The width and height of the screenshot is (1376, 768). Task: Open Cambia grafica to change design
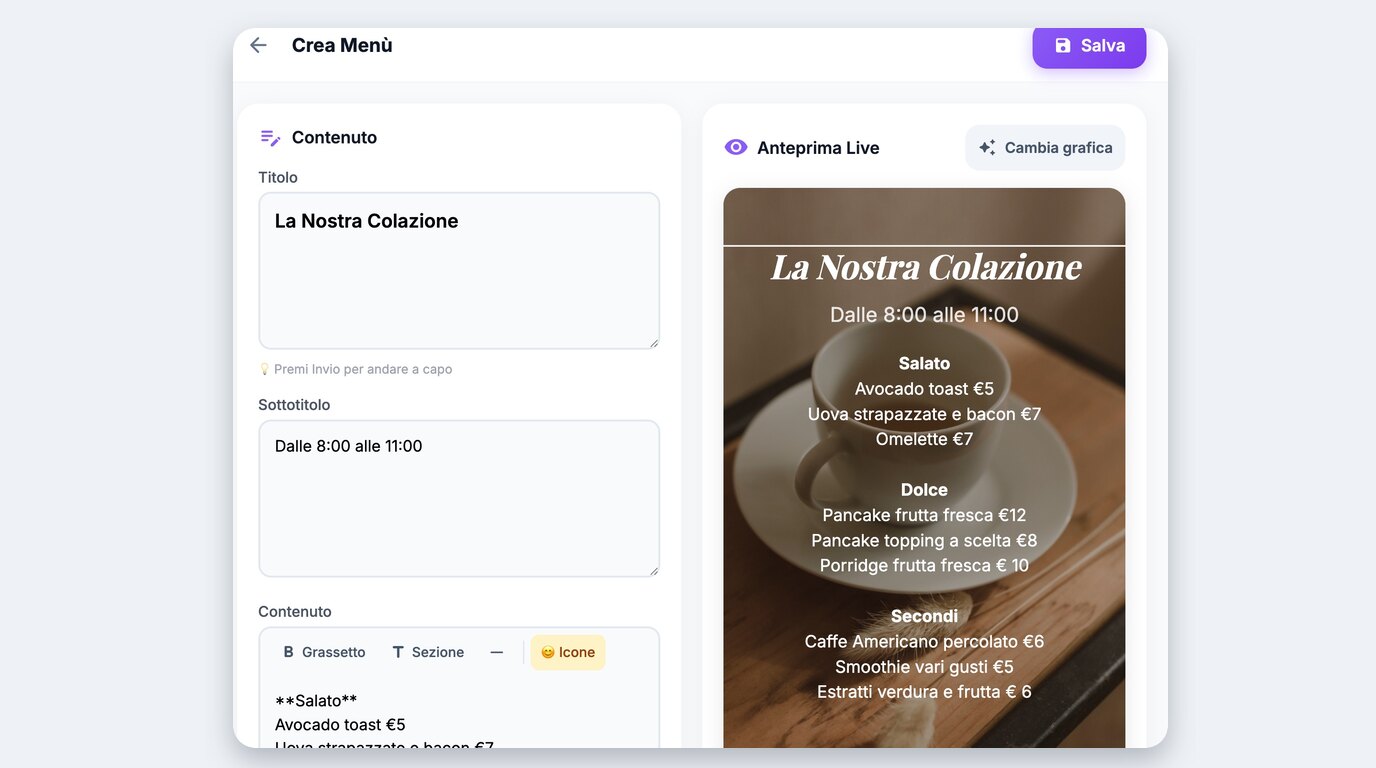tap(1045, 148)
